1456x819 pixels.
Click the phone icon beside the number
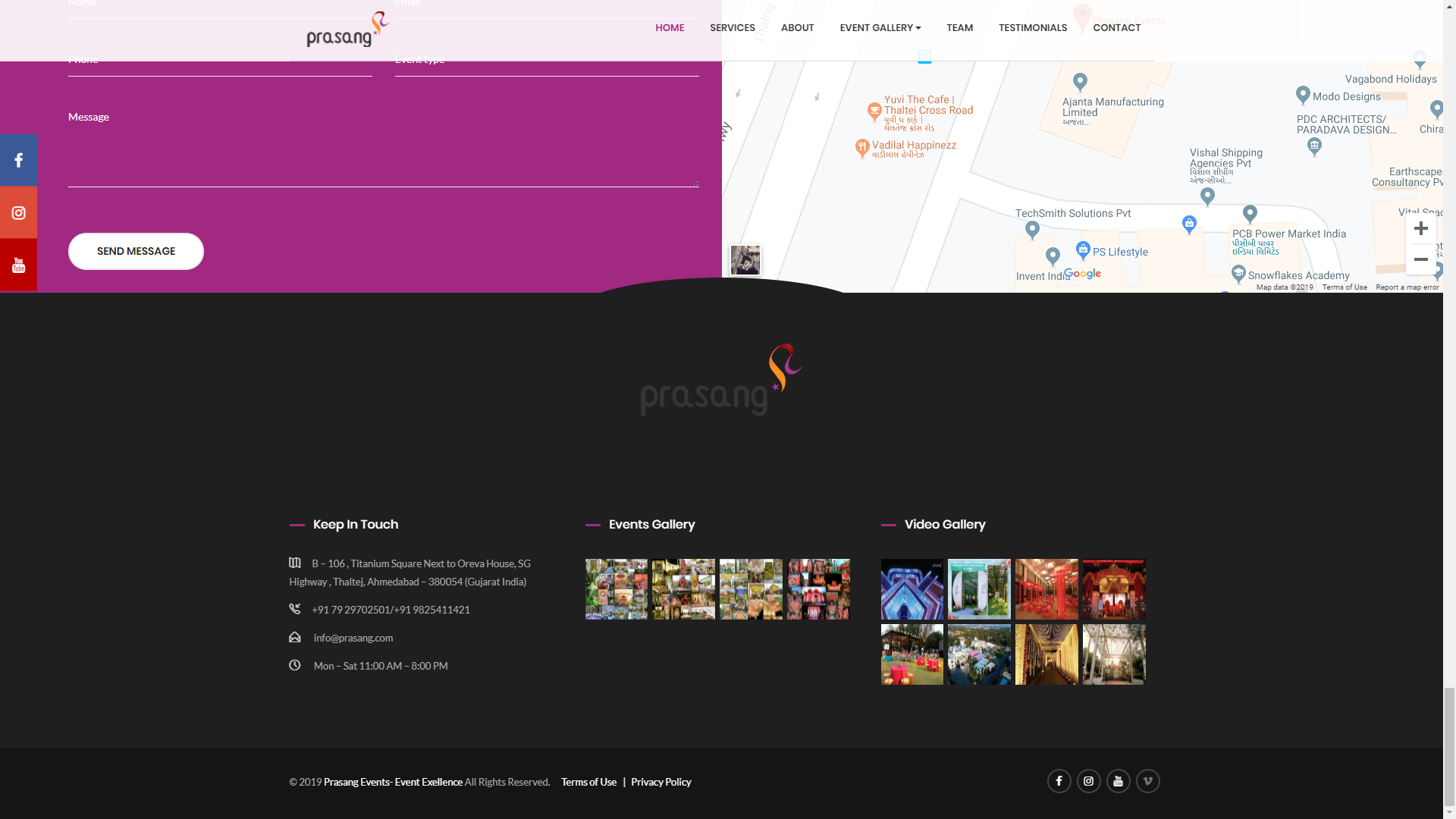click(295, 609)
